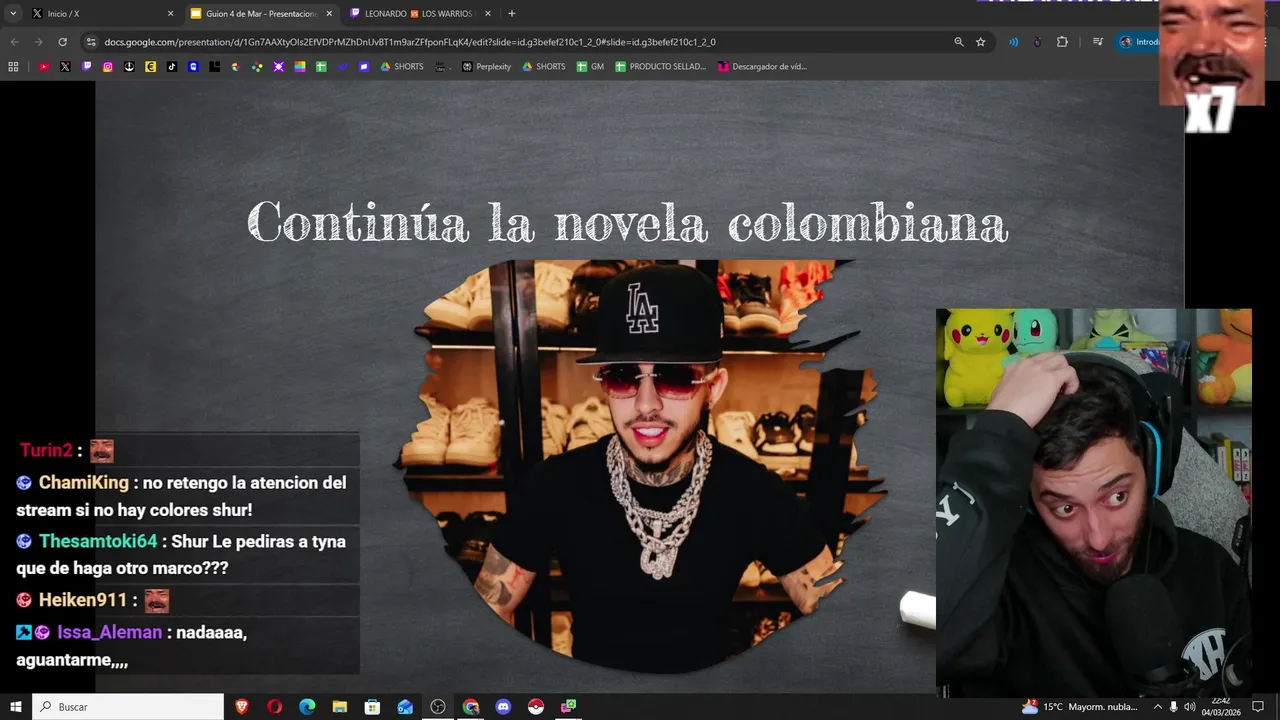Launch Brave from the taskbar

(x=242, y=707)
